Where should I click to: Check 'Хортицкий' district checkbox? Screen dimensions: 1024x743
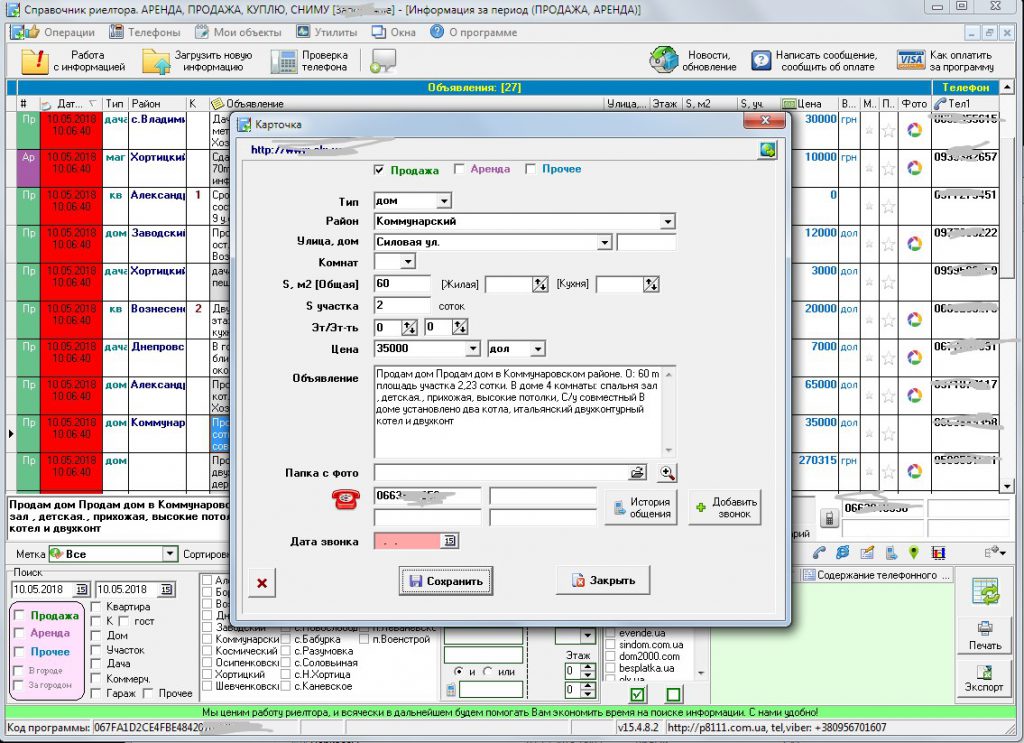(x=207, y=674)
